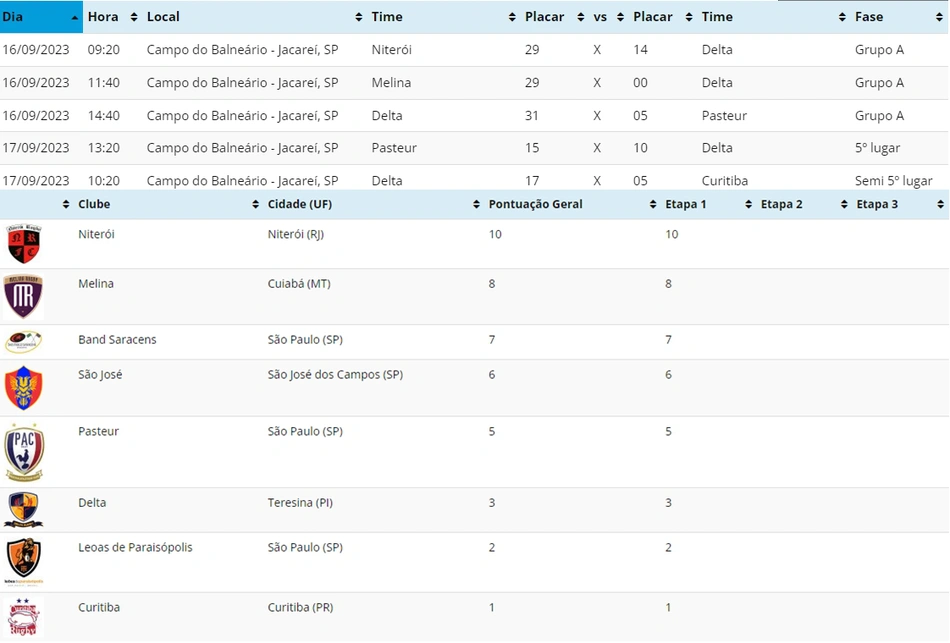The width and height of the screenshot is (950, 643).
Task: Click the 10:20 match time
Action: pos(104,181)
